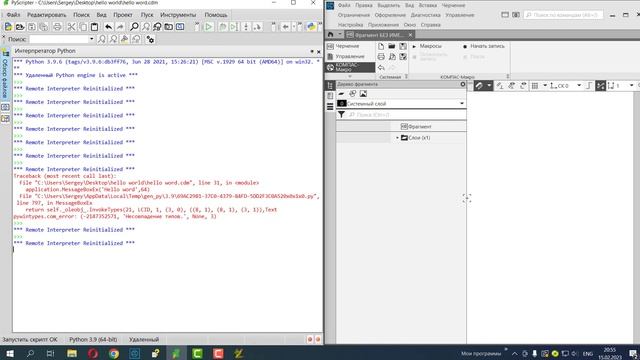
Task: Click the KOMPAS home icon
Action: [x=330, y=35]
